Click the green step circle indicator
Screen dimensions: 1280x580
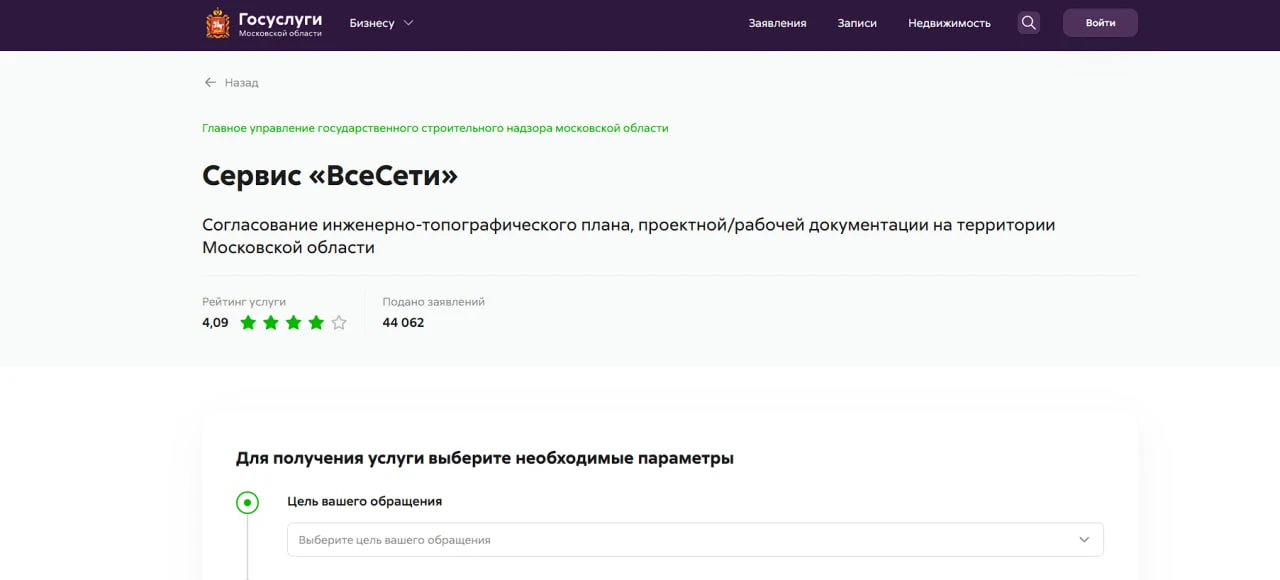pyautogui.click(x=247, y=502)
